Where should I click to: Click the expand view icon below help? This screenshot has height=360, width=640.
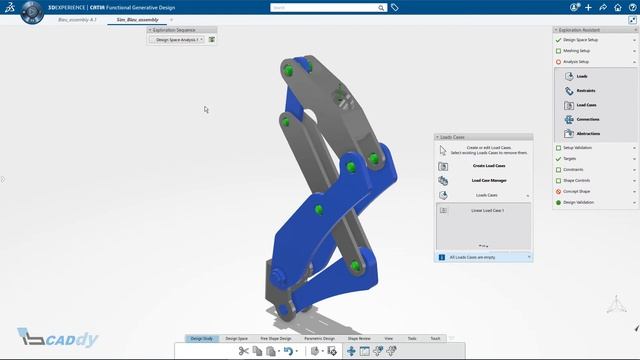click(x=632, y=20)
